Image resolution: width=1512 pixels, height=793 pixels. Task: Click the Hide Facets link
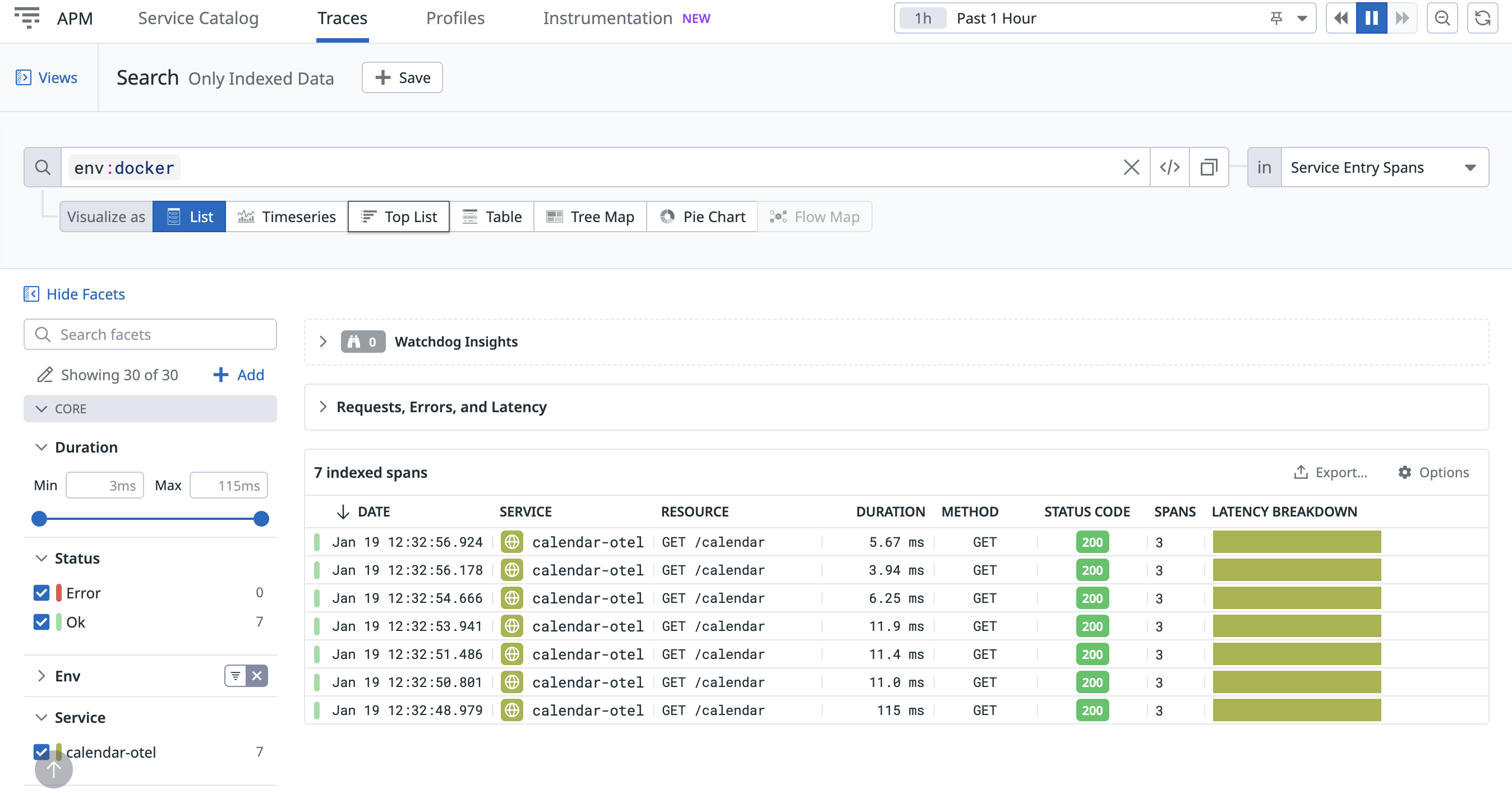[86, 293]
